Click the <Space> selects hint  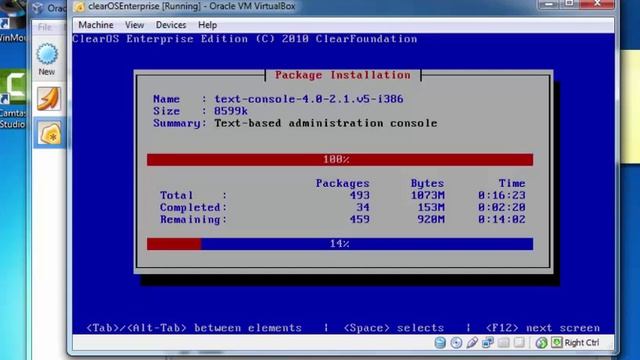(394, 328)
